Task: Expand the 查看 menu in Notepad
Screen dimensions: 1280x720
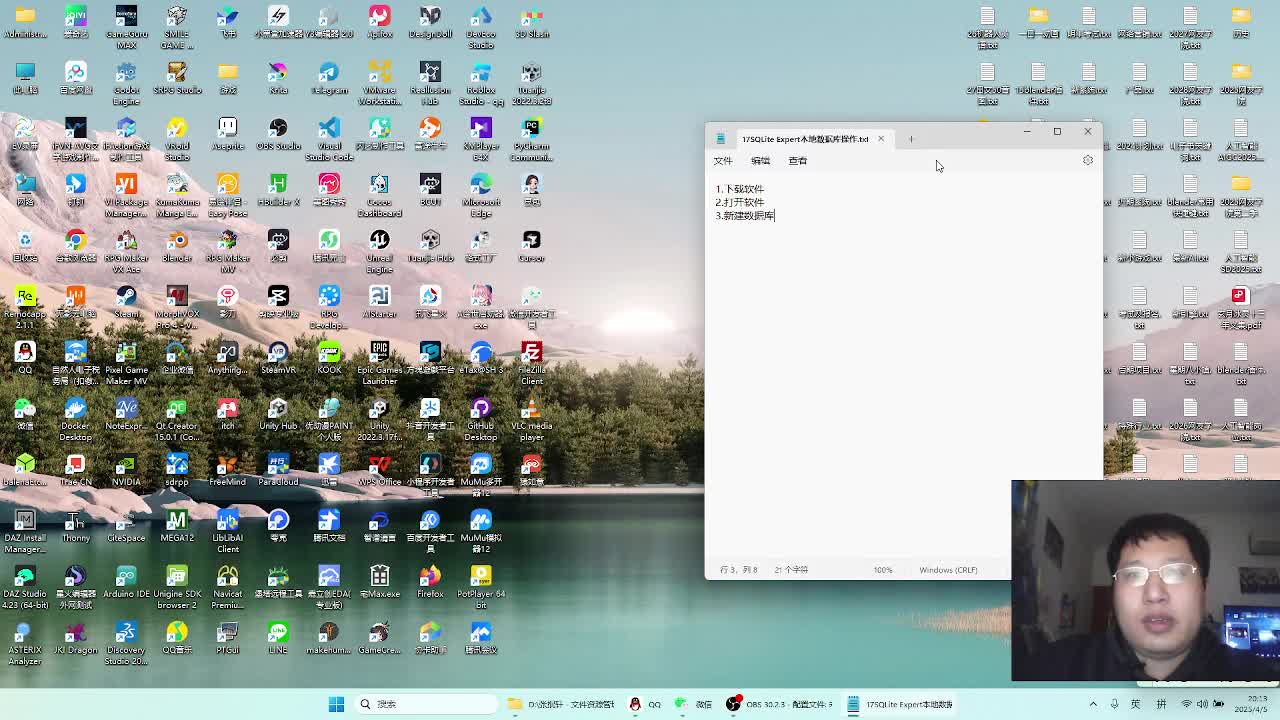Action: click(797, 161)
